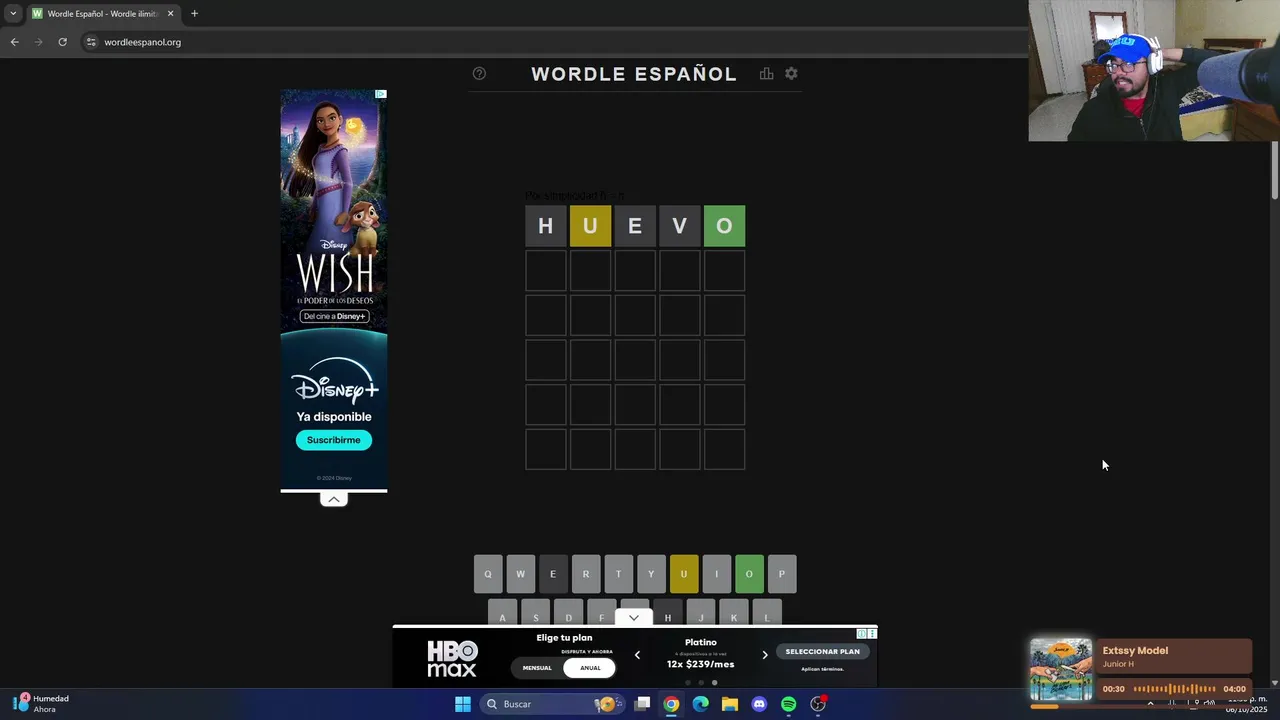This screenshot has height=720, width=1280.
Task: Open site information icon in address bar
Action: (91, 42)
